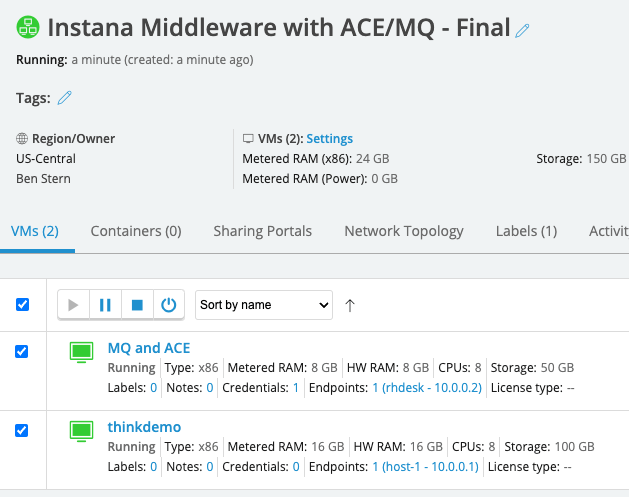The height and width of the screenshot is (497, 629).
Task: Click Storage 150 GB value
Action: tap(606, 159)
